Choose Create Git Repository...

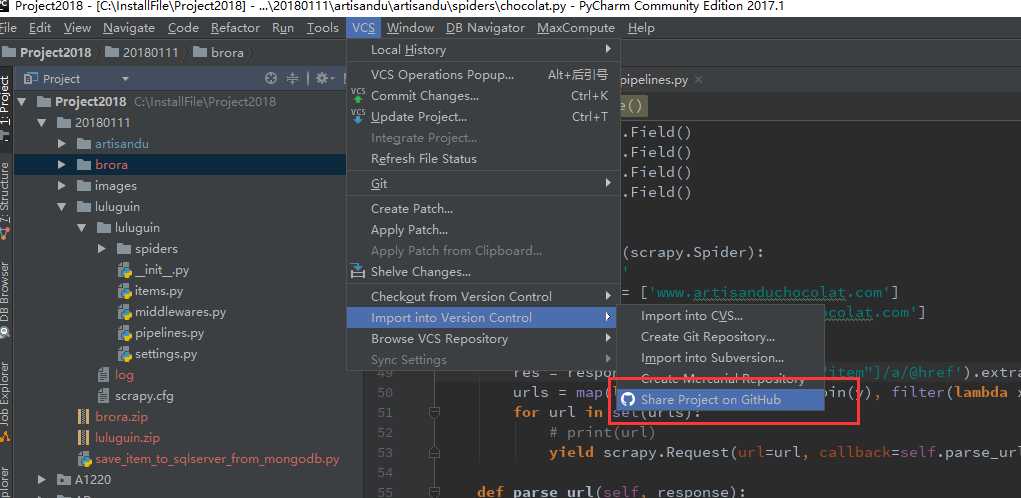click(x=720, y=337)
